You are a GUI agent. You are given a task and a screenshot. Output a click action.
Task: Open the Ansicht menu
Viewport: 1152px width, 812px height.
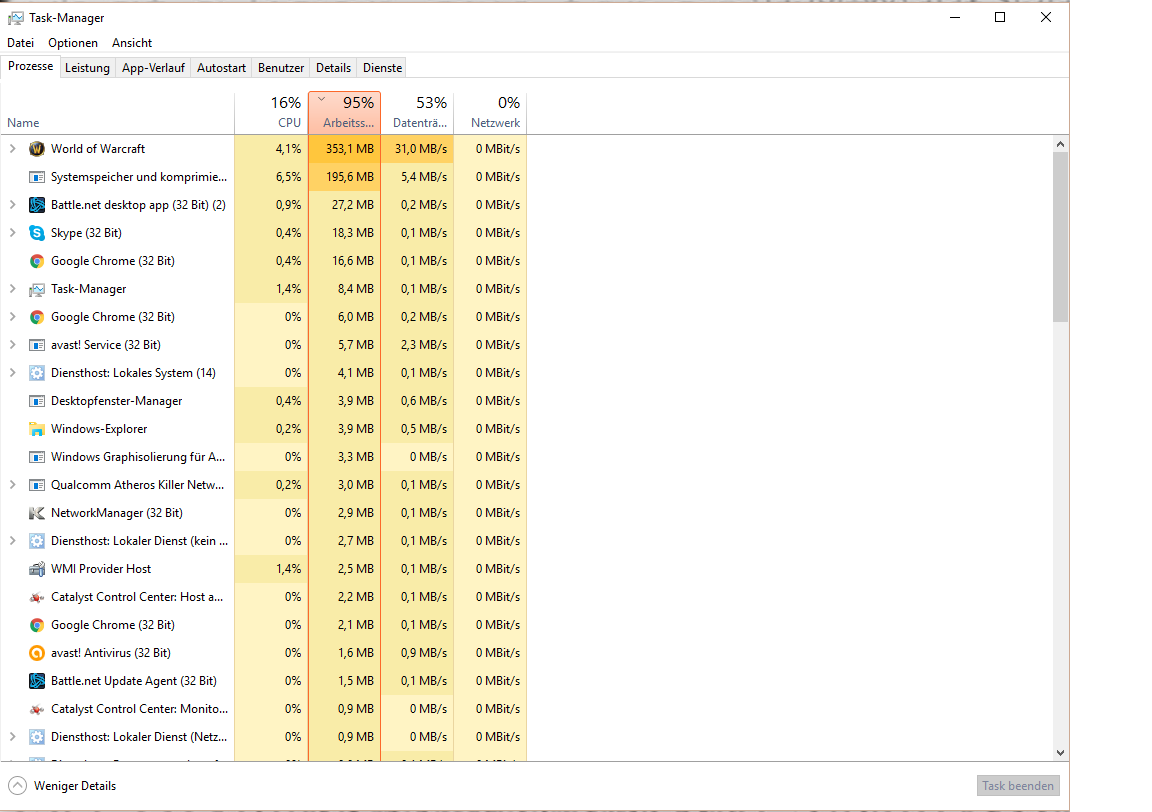132,43
